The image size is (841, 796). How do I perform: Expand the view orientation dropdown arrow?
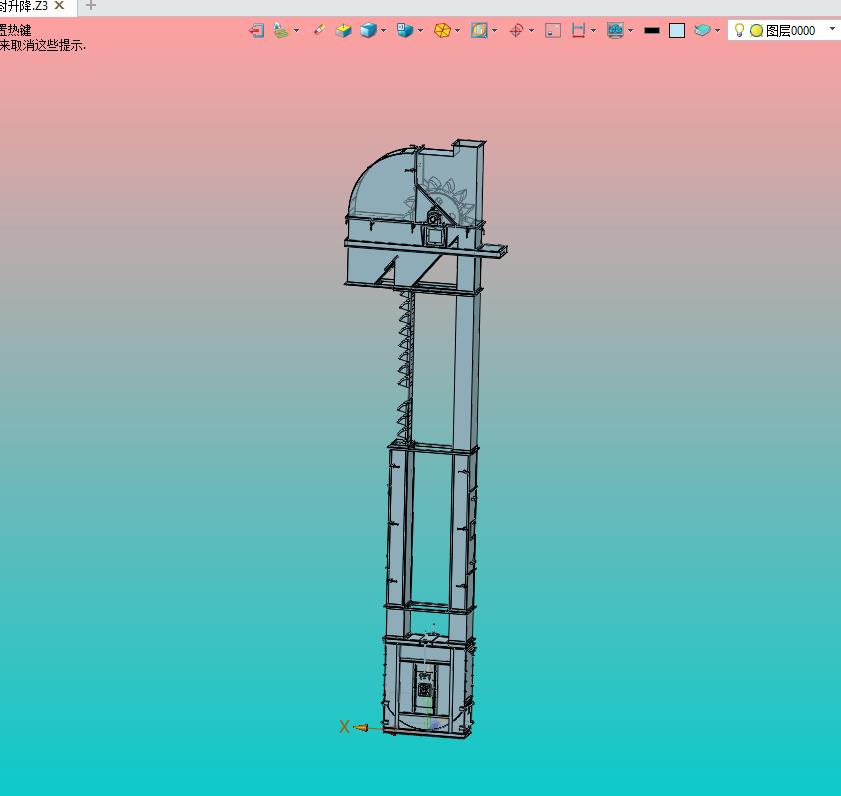(420, 31)
